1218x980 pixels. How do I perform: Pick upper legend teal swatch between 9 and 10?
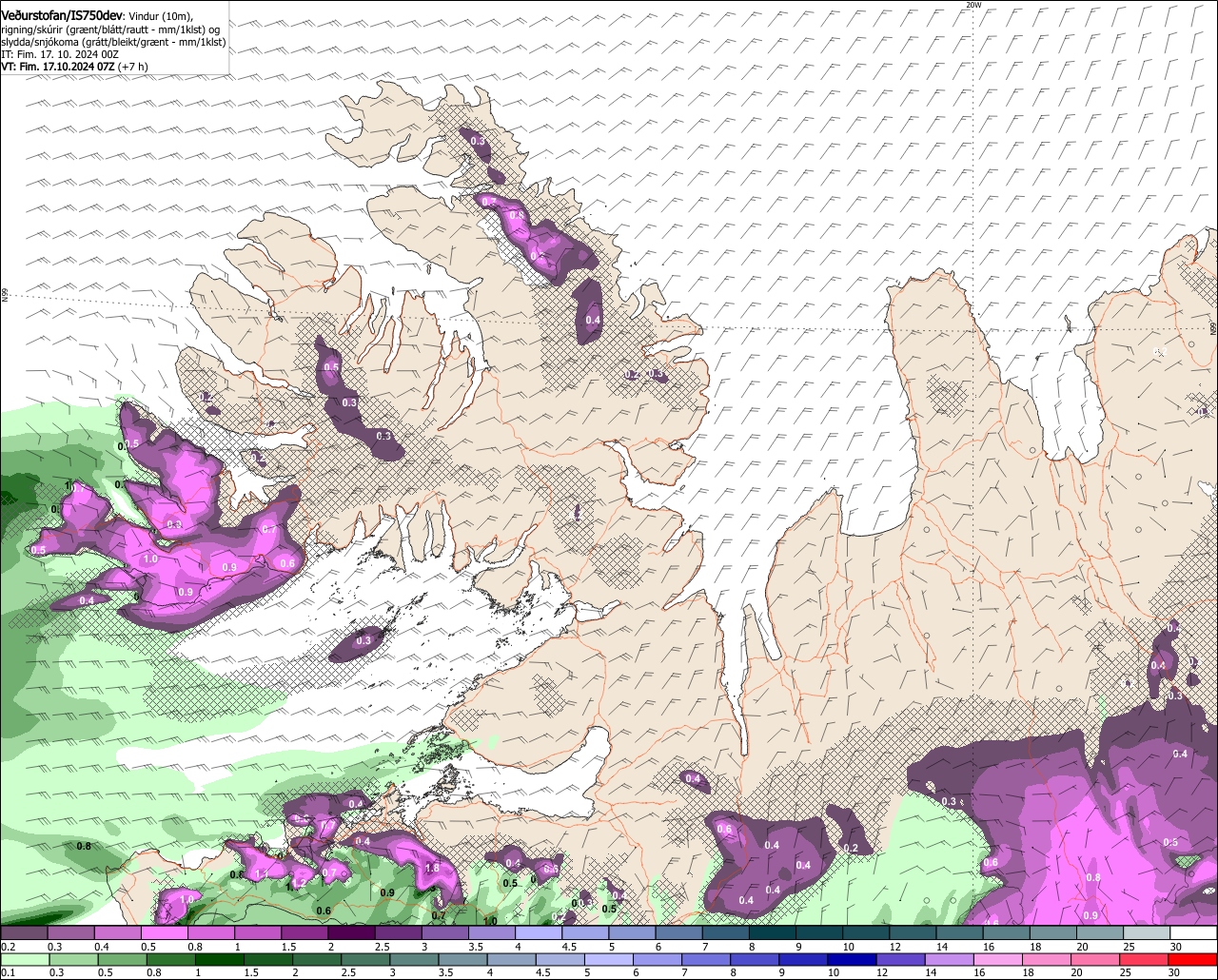(819, 933)
